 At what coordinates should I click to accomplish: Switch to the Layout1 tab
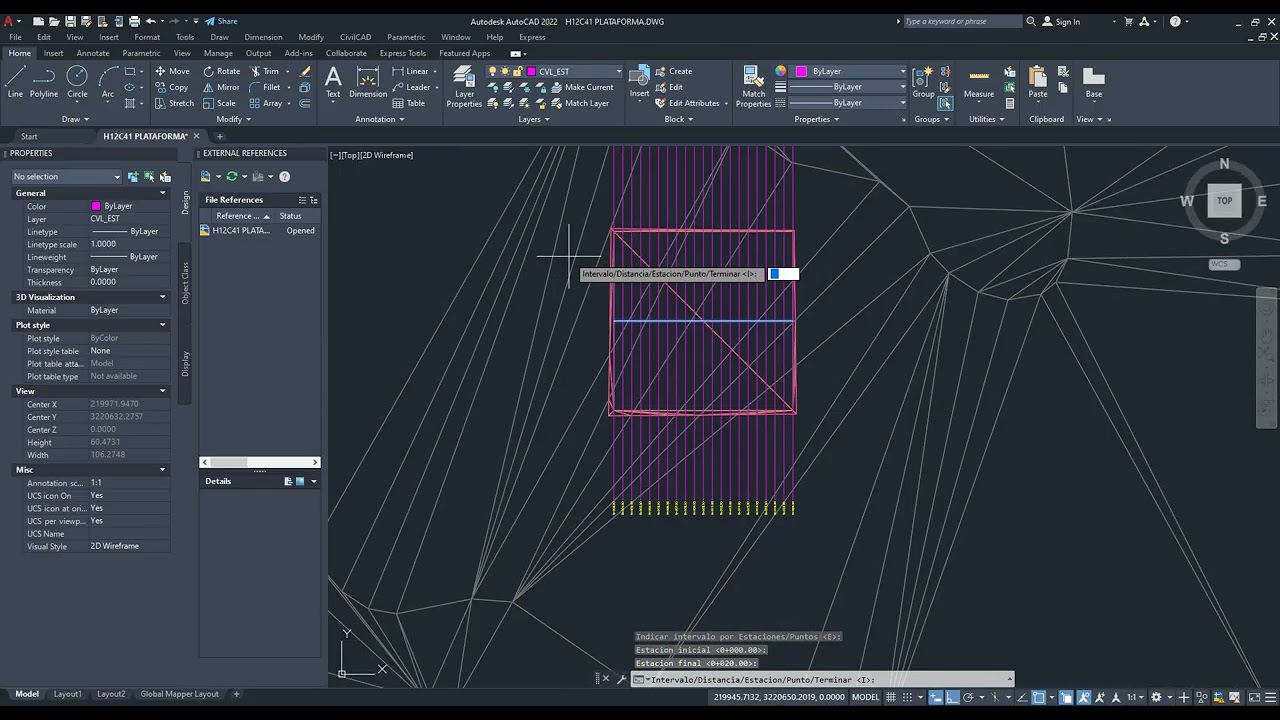[68, 694]
